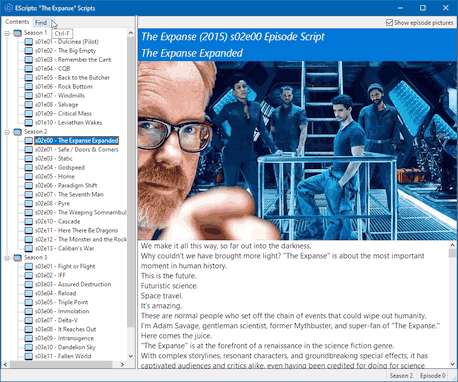Screen dimensions: 458x382
Task: Click the s01e07 Windmills episode icon
Action: point(29,96)
